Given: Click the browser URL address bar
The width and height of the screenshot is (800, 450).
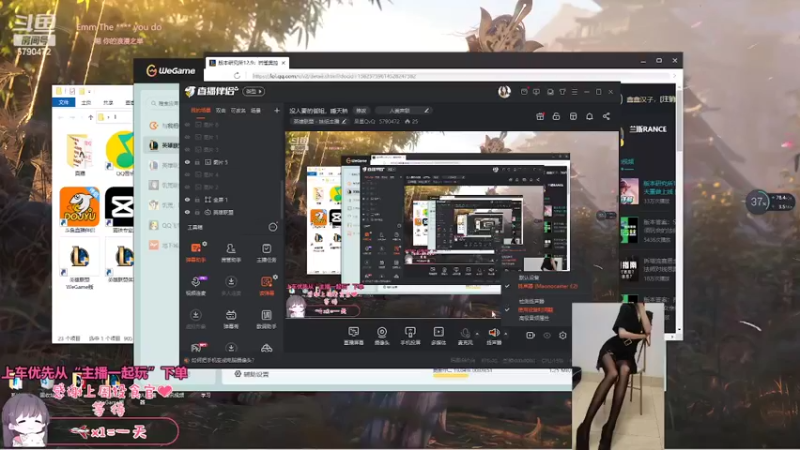Looking at the screenshot, I should (x=459, y=76).
